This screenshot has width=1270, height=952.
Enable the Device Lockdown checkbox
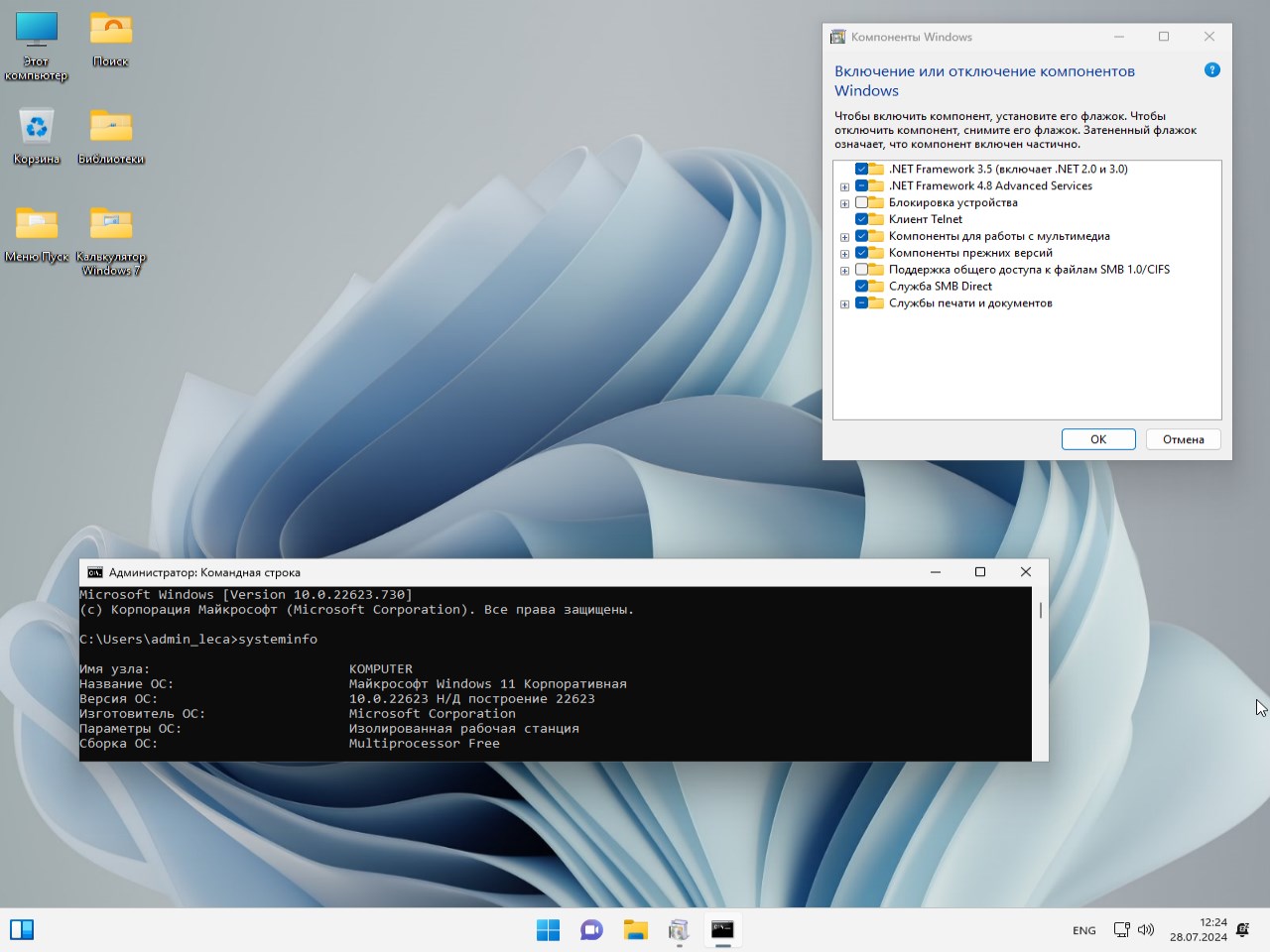click(x=861, y=202)
